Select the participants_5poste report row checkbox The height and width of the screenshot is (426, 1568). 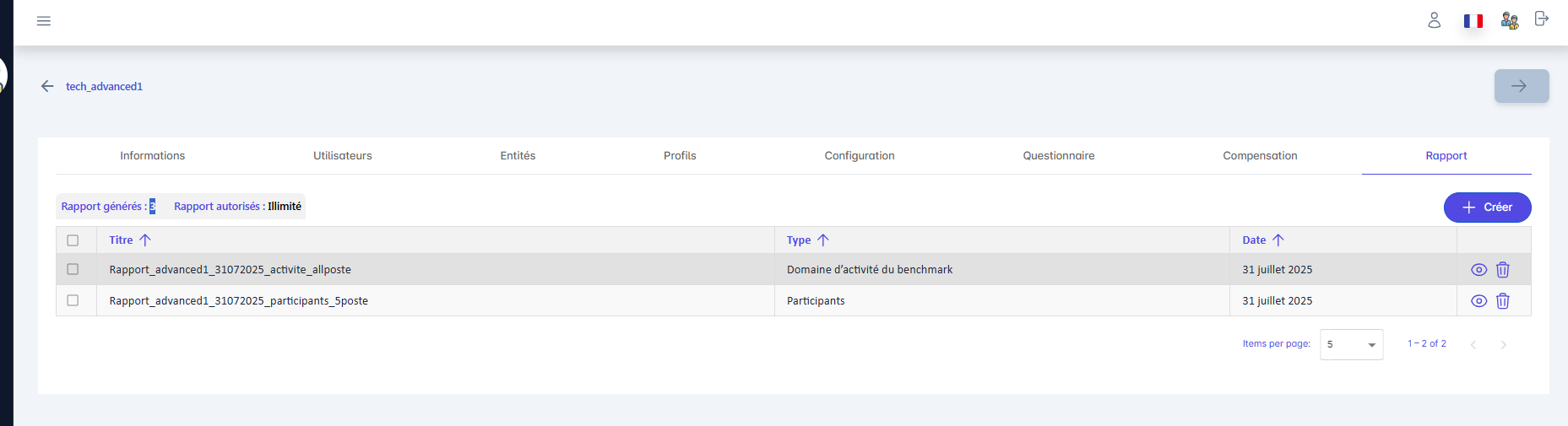73,300
